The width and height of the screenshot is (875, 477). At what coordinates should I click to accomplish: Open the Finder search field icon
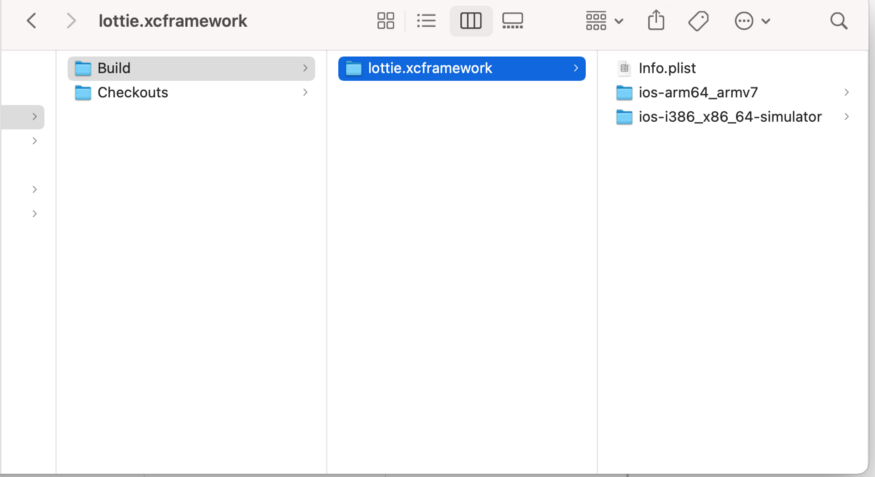[839, 21]
